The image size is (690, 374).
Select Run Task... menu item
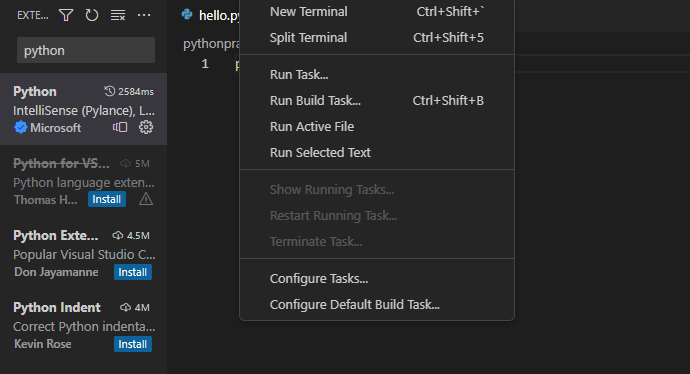pyautogui.click(x=377, y=75)
